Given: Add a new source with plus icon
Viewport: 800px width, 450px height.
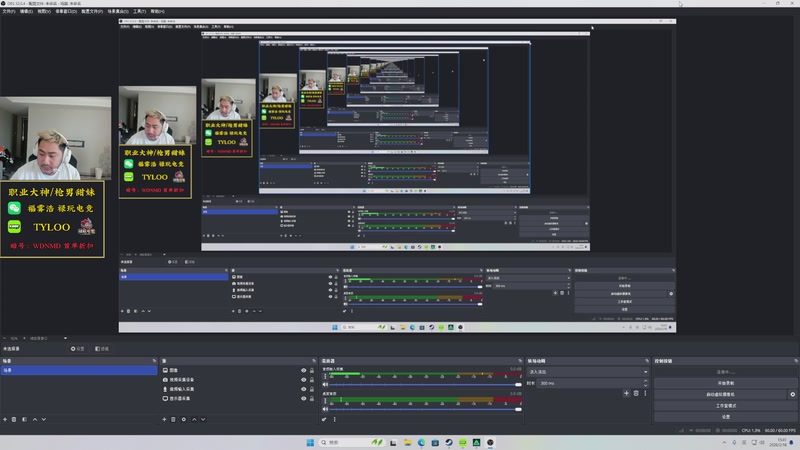Looking at the screenshot, I should click(164, 419).
